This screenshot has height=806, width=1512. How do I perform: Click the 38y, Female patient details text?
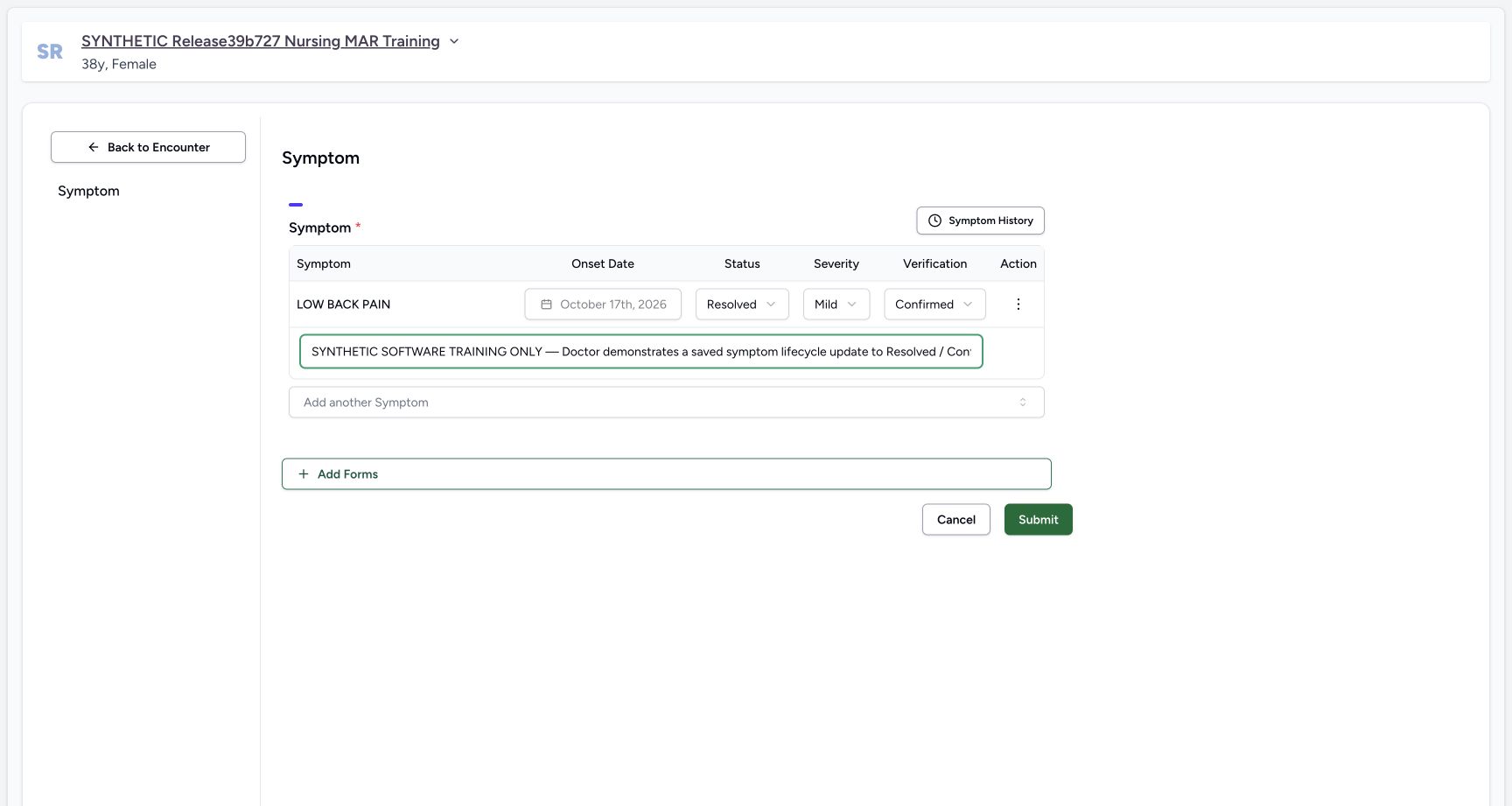tap(119, 64)
